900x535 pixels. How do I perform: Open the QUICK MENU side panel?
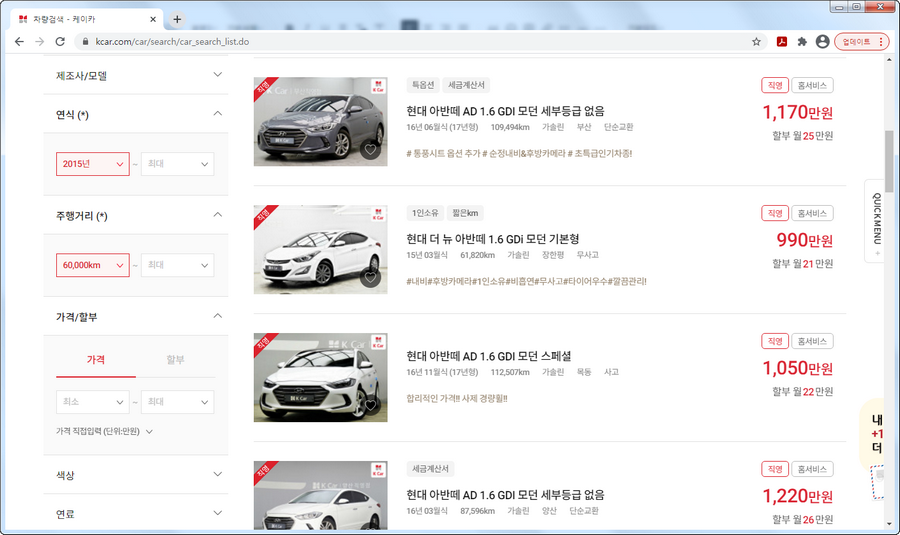coord(875,221)
